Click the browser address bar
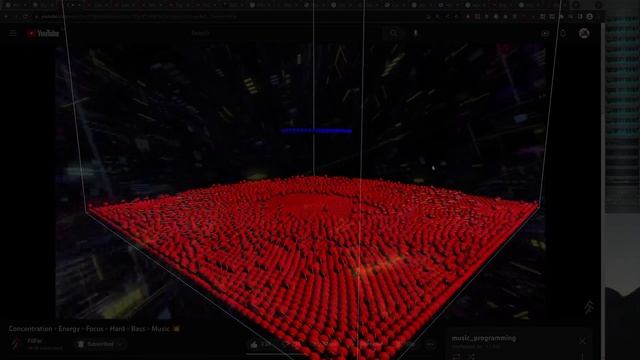Screen dimensions: 640x360 (229, 17)
